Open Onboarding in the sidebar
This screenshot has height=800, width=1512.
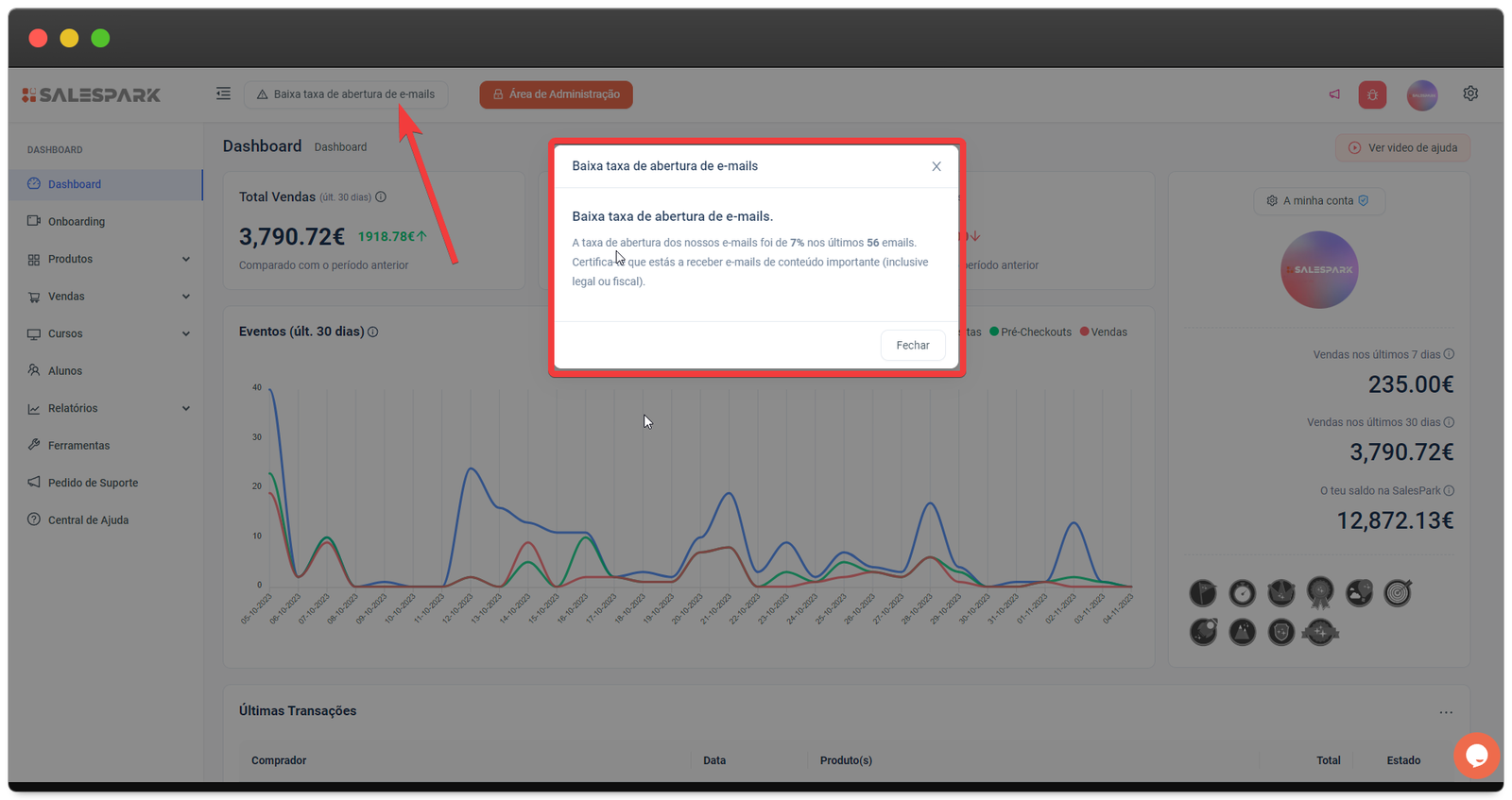pos(76,222)
